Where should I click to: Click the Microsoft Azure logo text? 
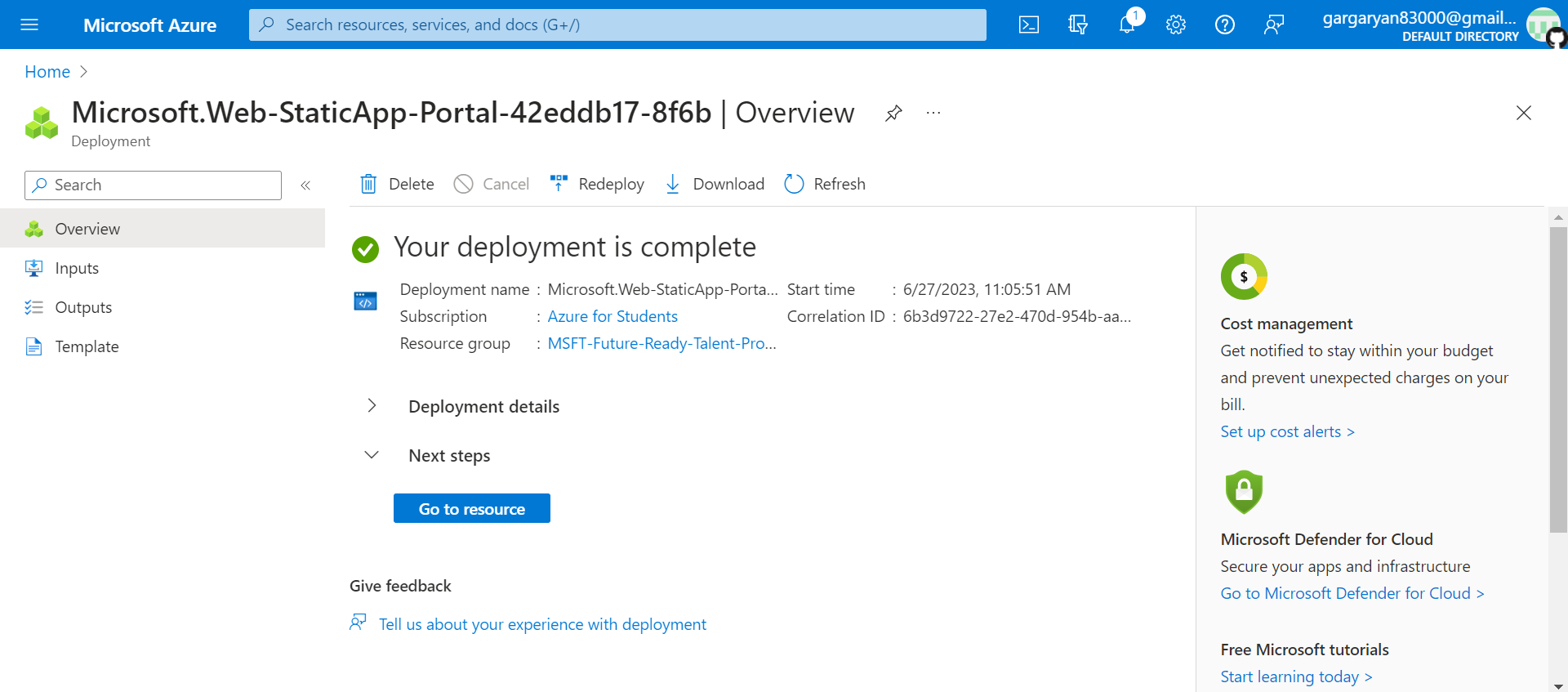149,25
